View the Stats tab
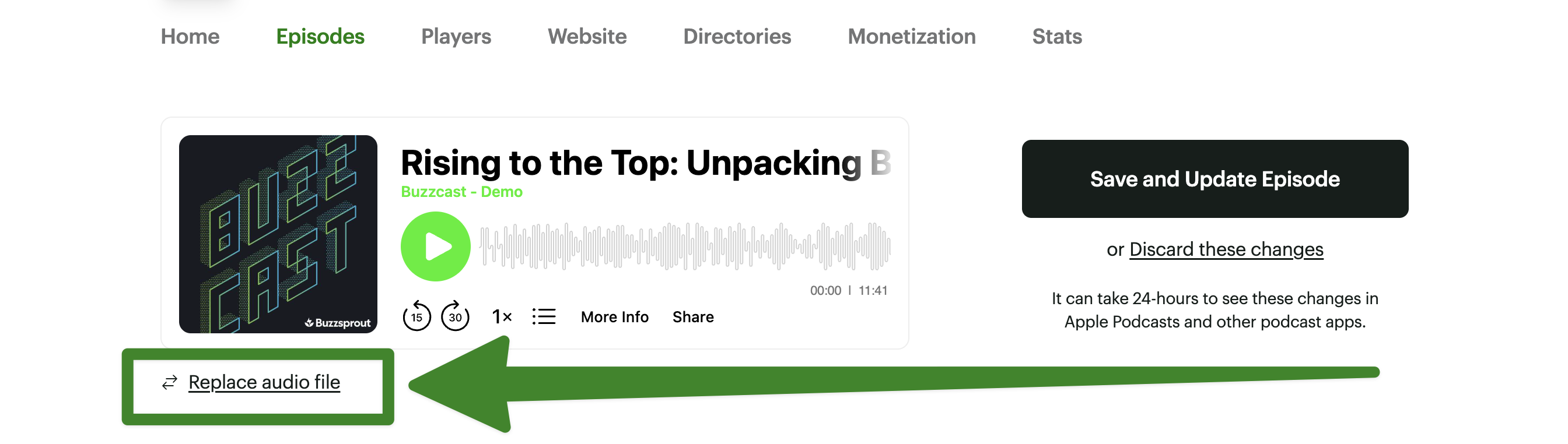 [x=1056, y=37]
